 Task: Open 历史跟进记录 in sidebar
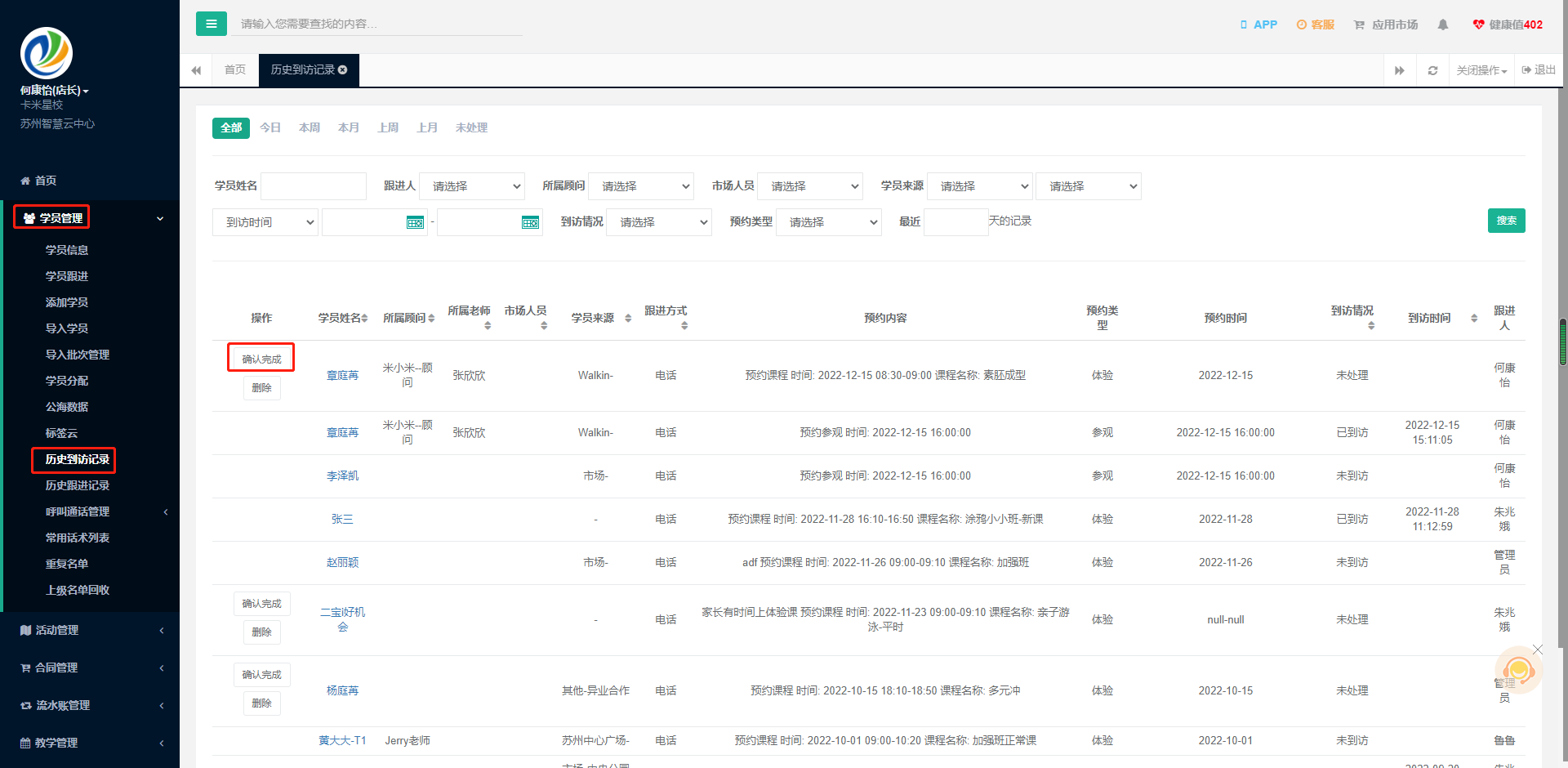(x=78, y=485)
